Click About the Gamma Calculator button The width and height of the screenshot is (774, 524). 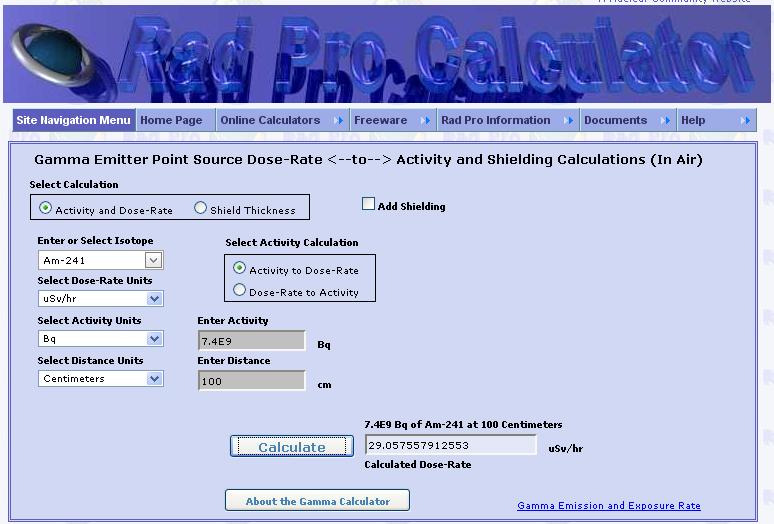(x=317, y=501)
